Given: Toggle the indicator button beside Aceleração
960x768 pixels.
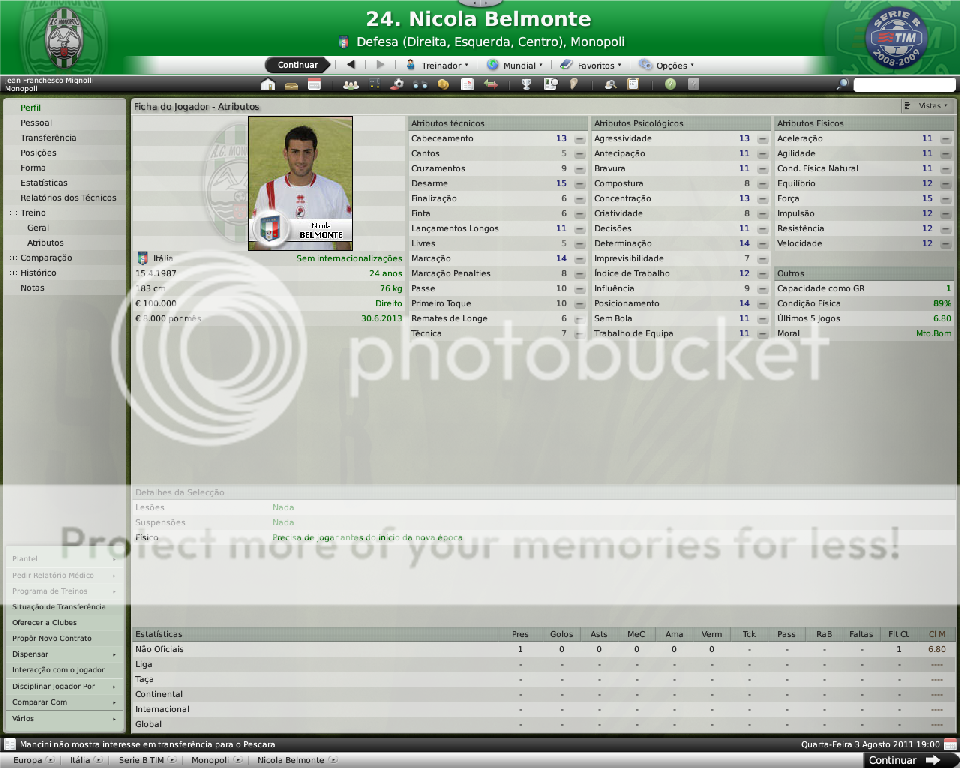Looking at the screenshot, I should pos(945,139).
